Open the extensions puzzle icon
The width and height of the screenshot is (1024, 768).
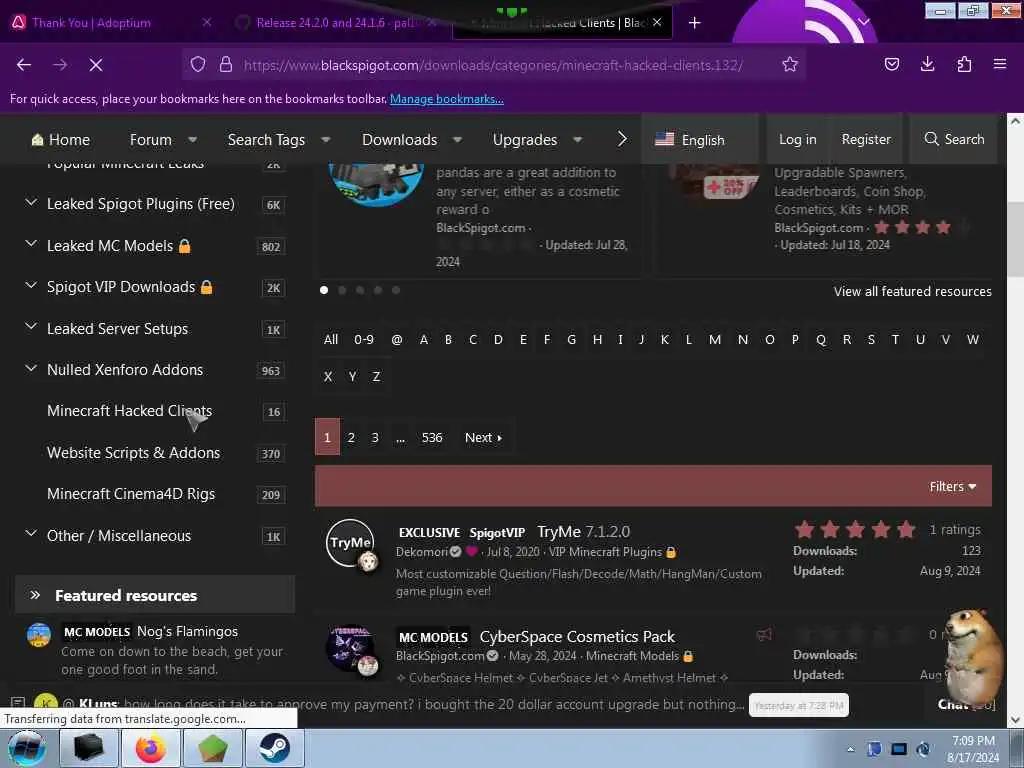[x=964, y=64]
